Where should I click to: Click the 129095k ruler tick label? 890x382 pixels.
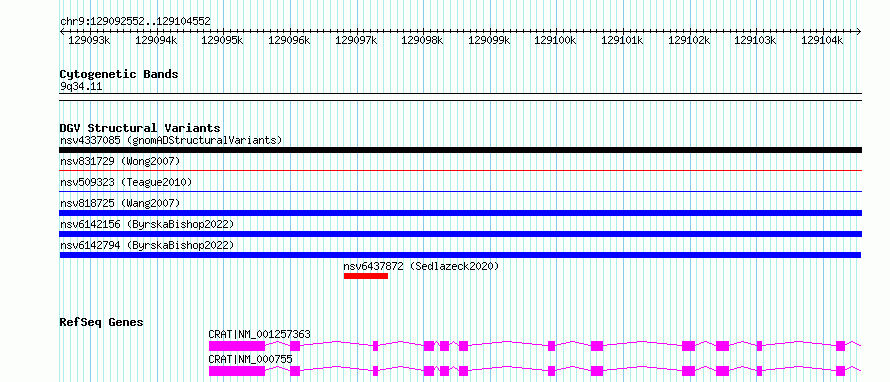222,40
